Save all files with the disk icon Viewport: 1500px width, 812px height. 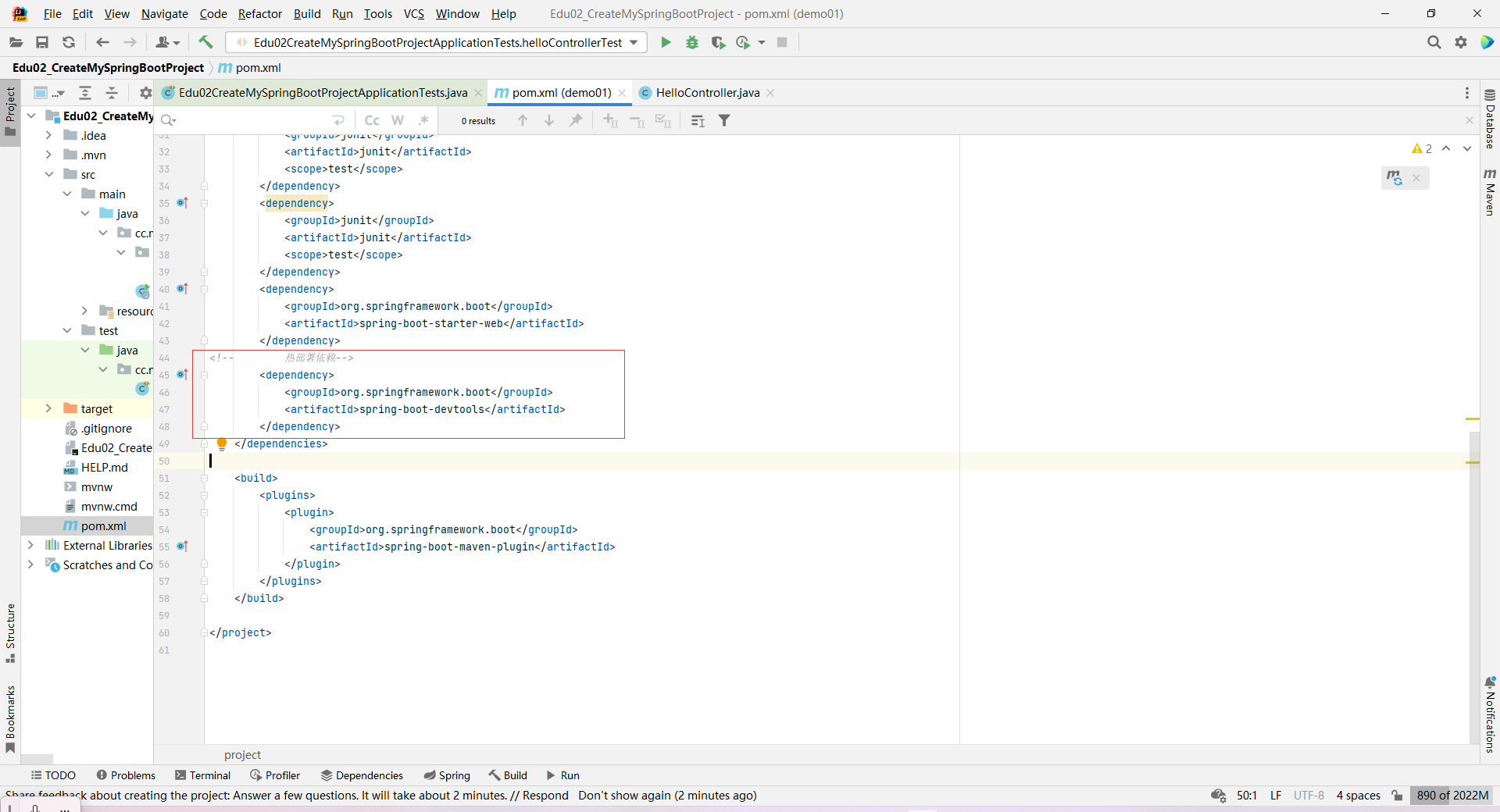[x=42, y=42]
